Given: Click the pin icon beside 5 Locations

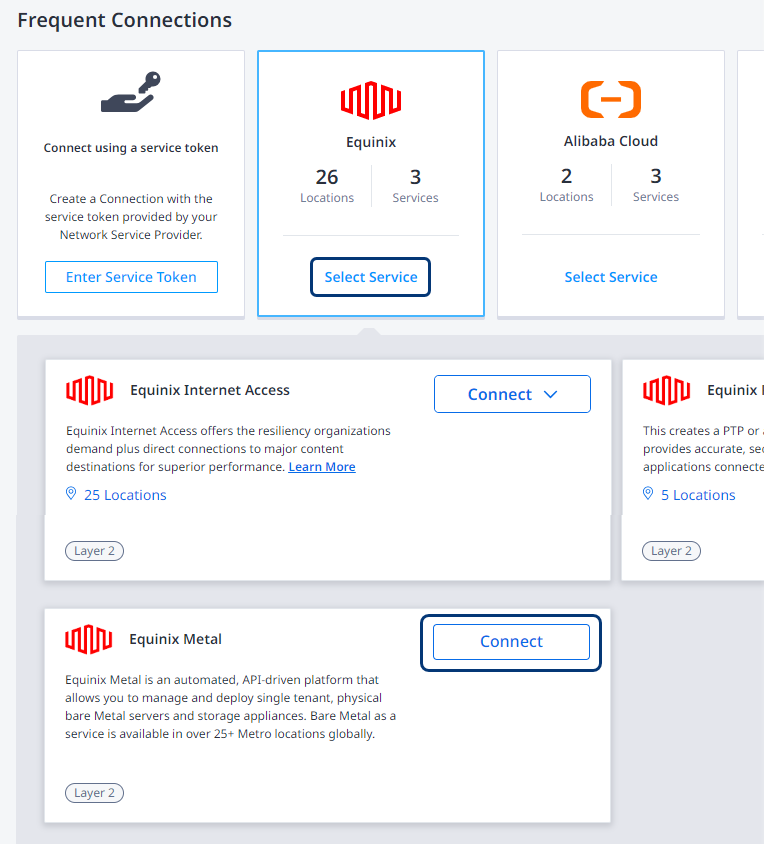Looking at the screenshot, I should click(648, 494).
